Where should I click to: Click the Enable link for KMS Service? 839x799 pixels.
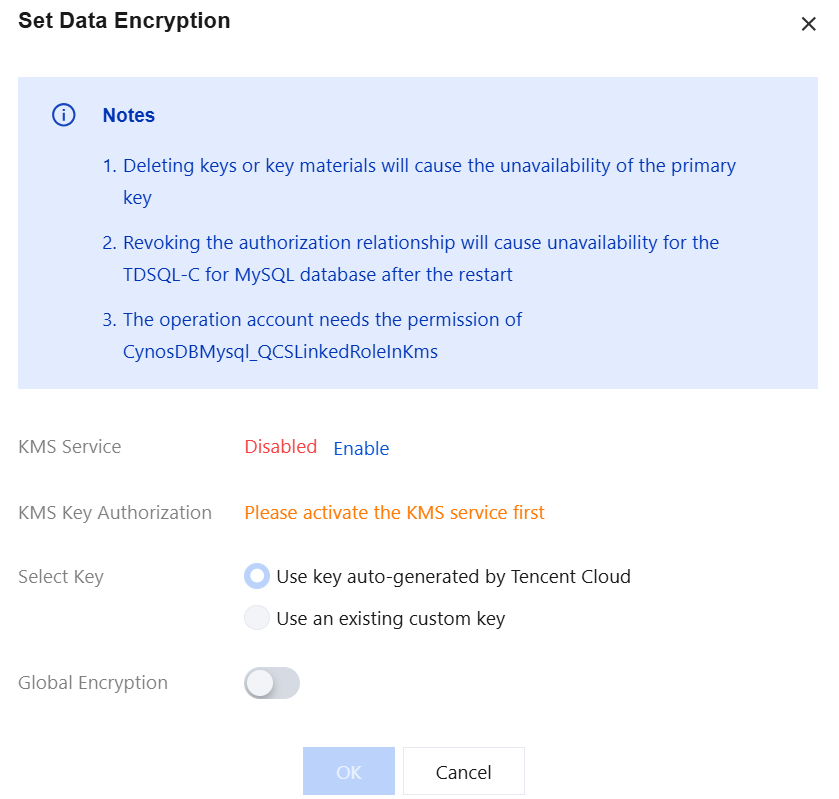coord(361,448)
